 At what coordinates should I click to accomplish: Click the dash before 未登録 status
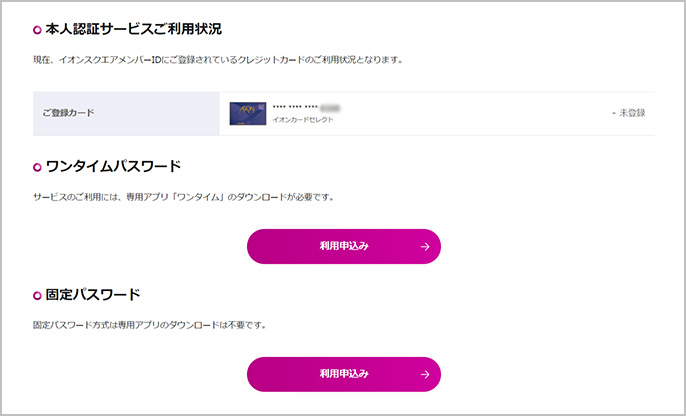click(x=614, y=113)
